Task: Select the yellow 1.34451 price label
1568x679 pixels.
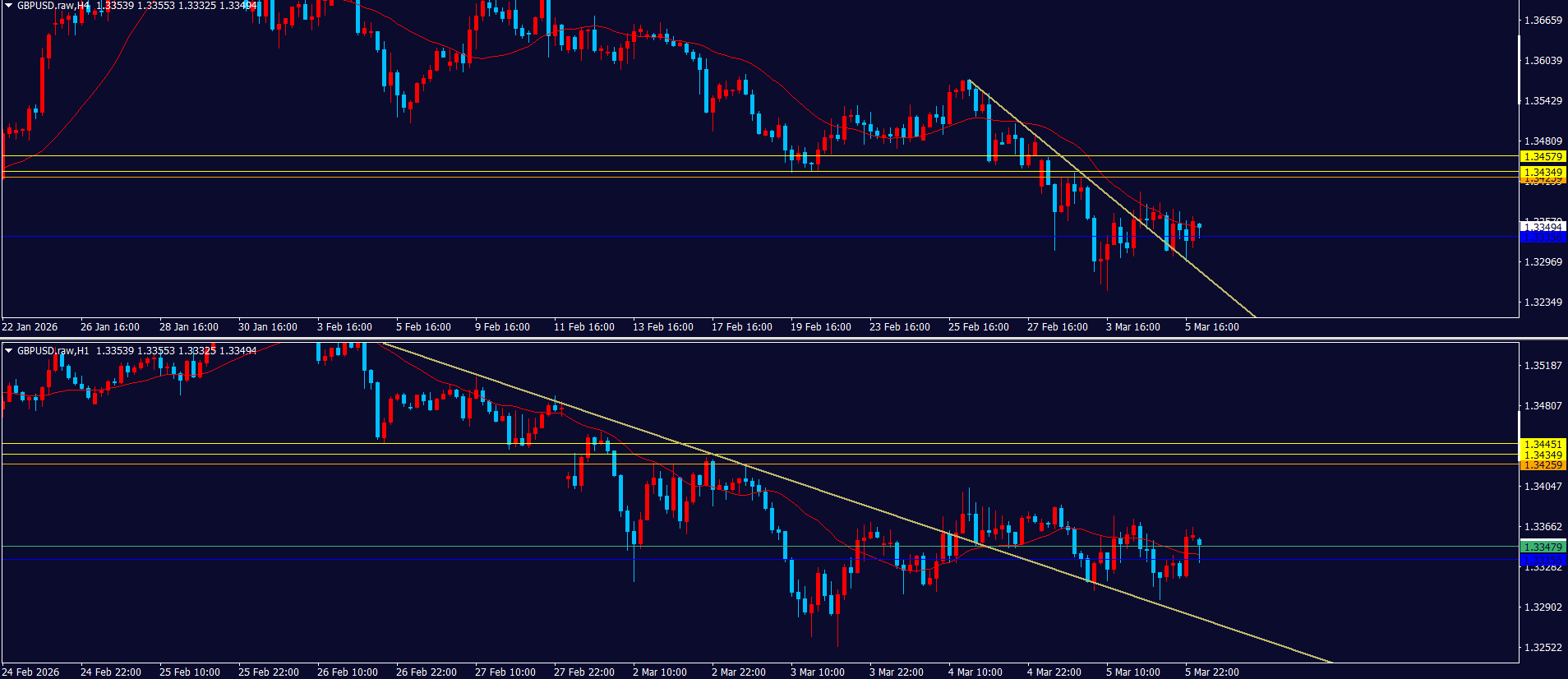Action: [1543, 444]
